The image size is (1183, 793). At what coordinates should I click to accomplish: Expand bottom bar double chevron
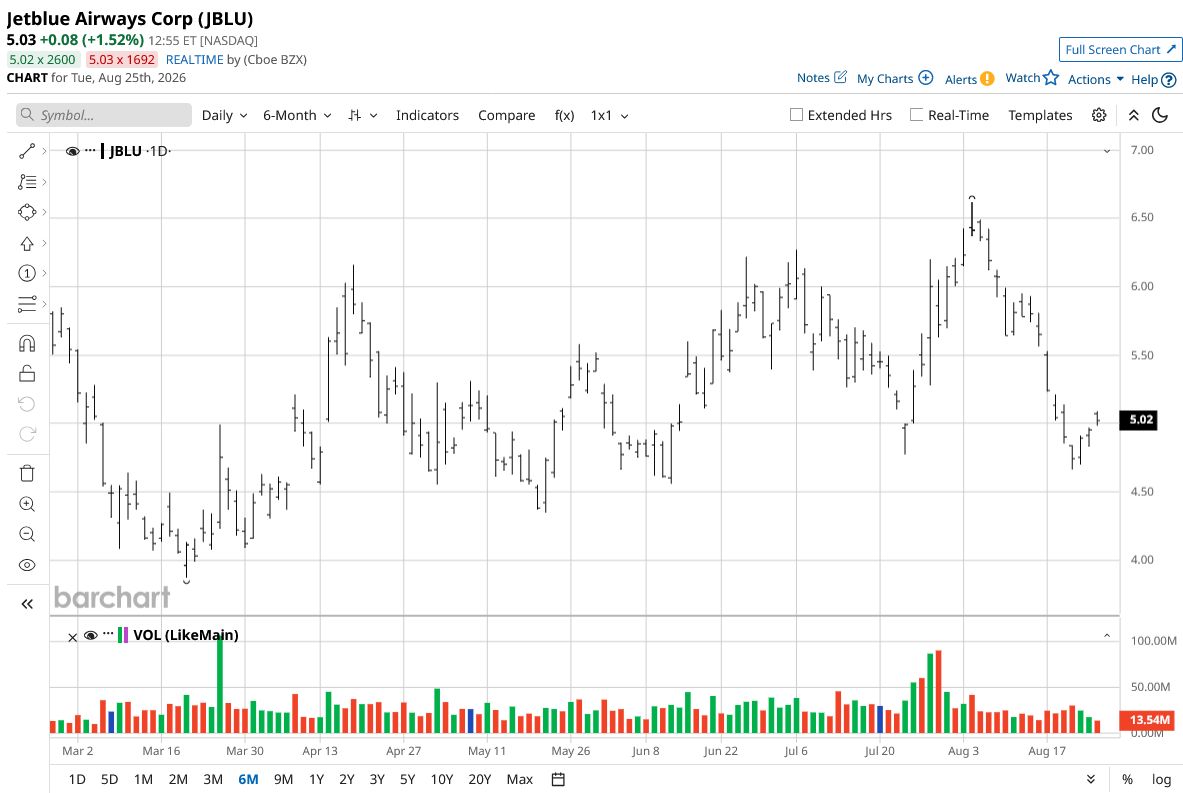pyautogui.click(x=1090, y=779)
